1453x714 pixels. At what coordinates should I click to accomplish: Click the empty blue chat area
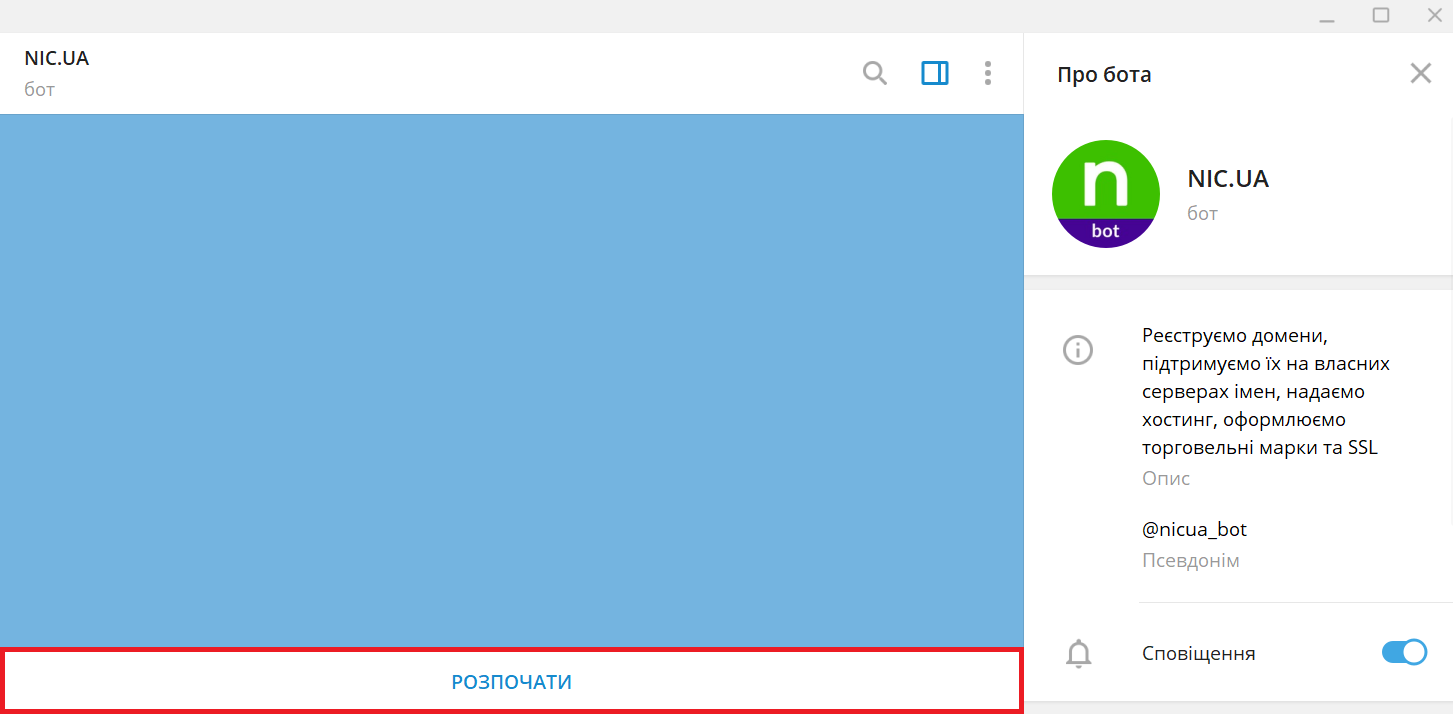[x=511, y=380]
